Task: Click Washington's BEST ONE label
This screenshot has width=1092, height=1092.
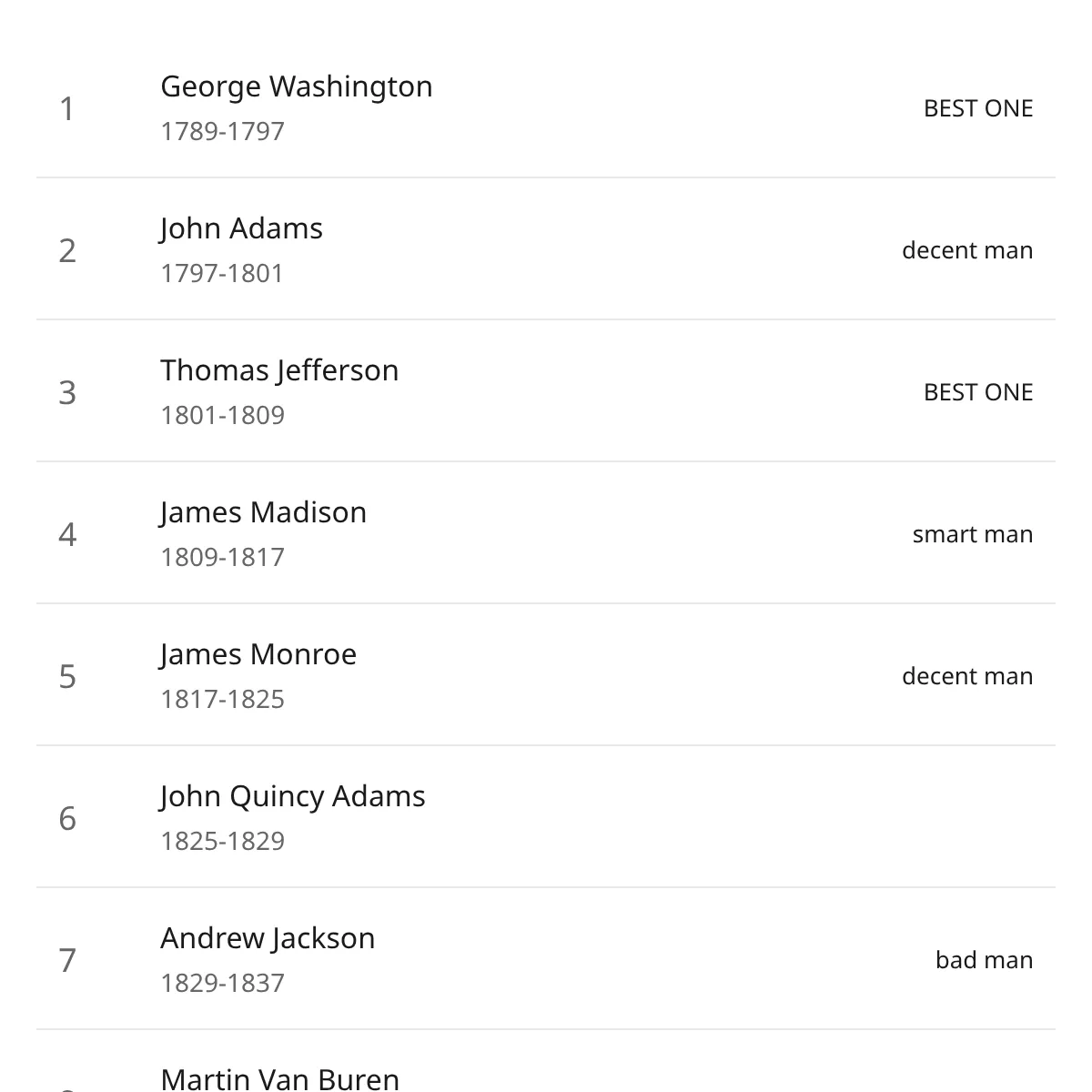Action: click(978, 108)
